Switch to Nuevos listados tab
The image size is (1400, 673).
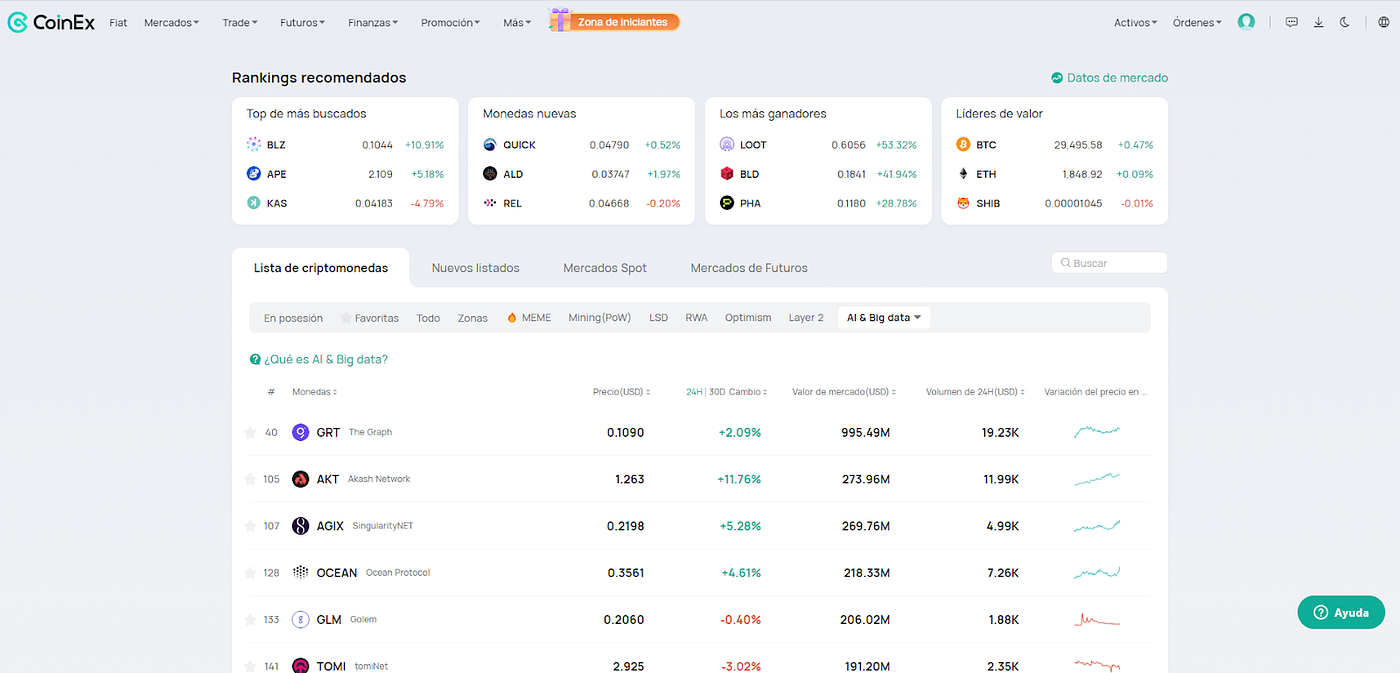(475, 268)
